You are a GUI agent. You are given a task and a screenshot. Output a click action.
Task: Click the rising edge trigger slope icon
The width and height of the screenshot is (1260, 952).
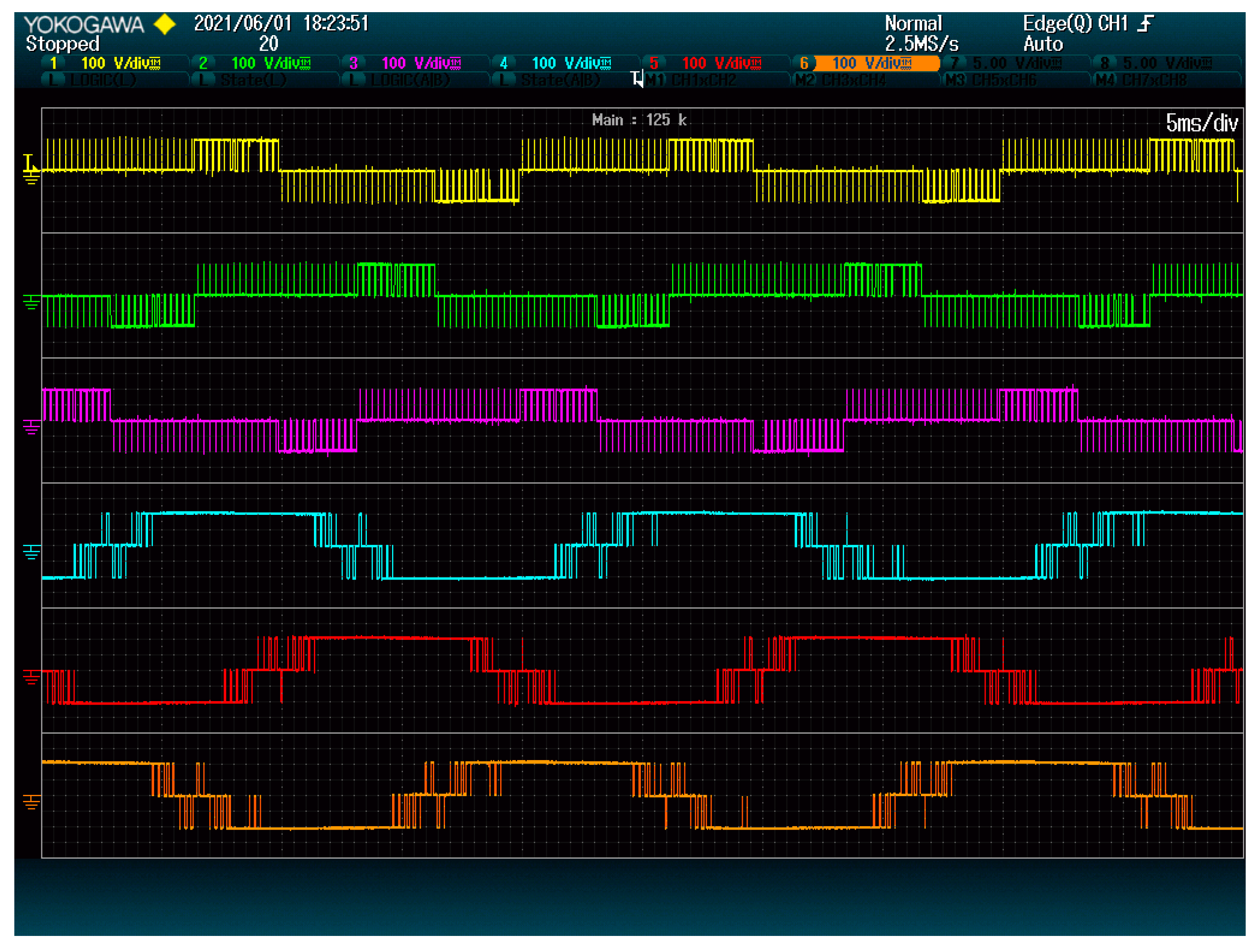coord(1145,24)
